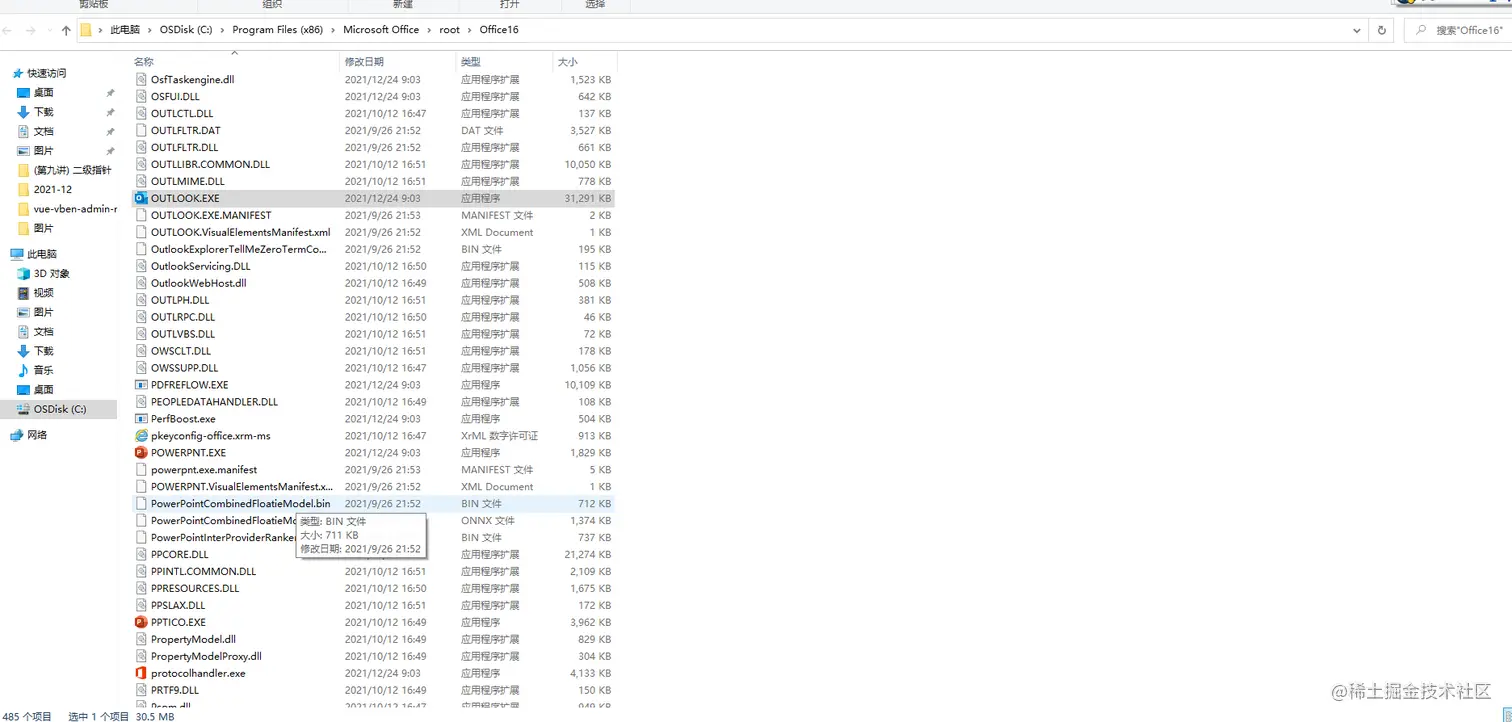
Task: Navigate to 此电脑 breadcrumb
Action: tap(125, 30)
